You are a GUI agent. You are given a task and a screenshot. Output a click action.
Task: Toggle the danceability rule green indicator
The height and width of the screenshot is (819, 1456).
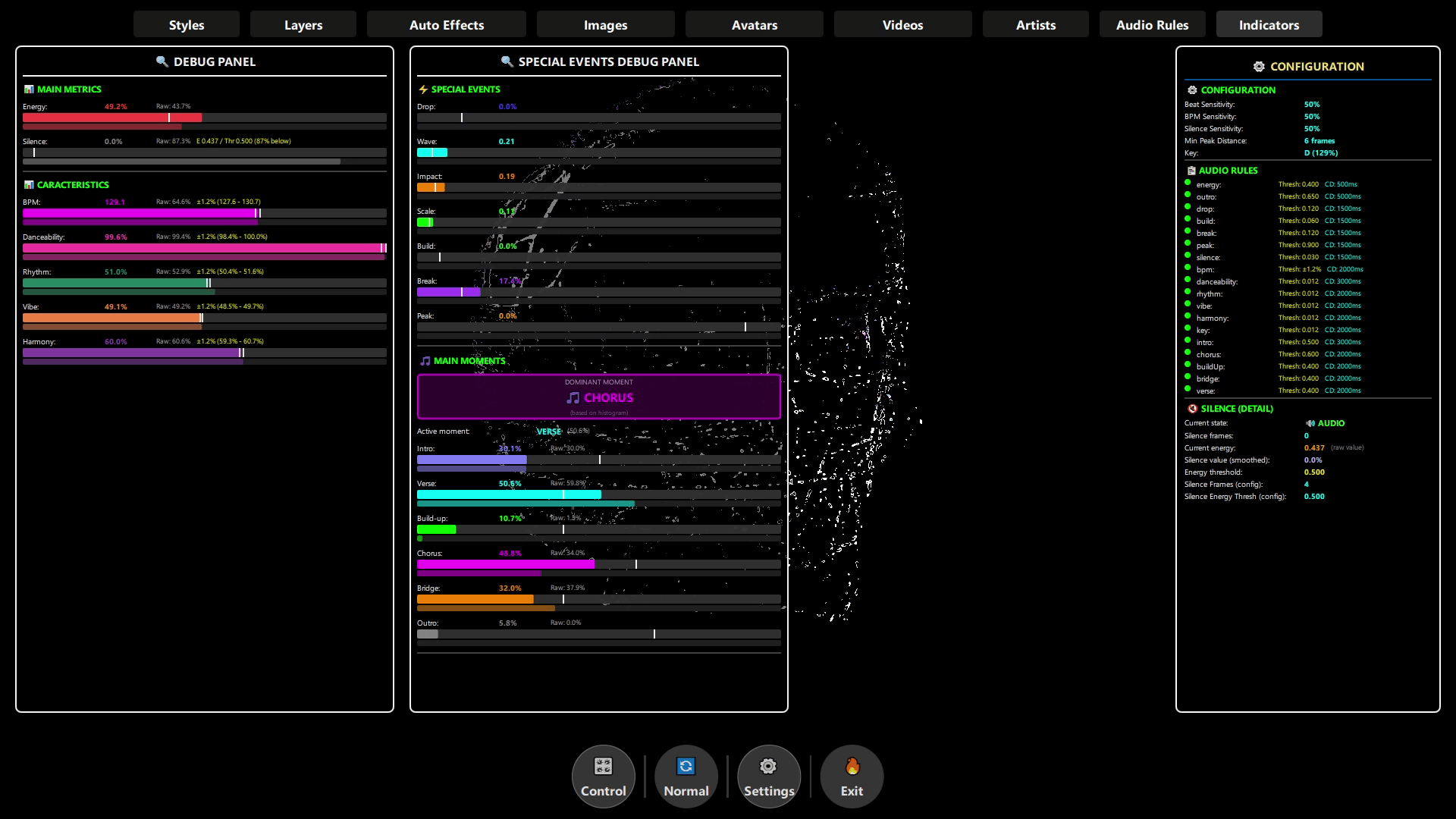coord(1188,279)
